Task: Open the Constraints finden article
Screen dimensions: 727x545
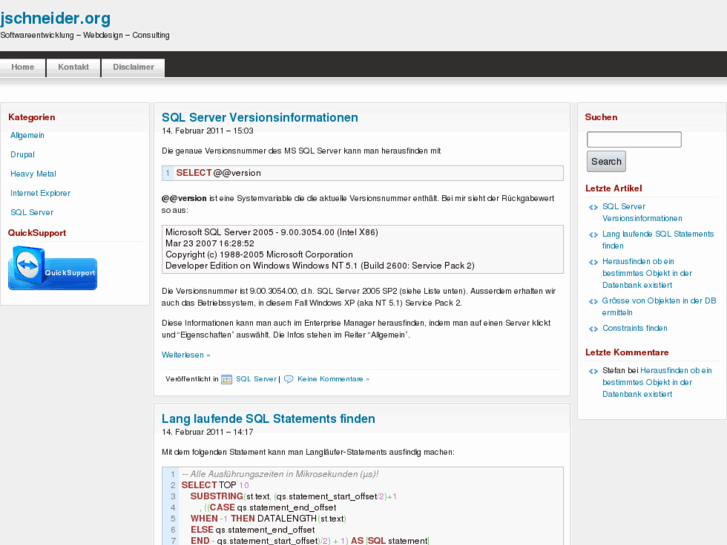Action: pyautogui.click(x=635, y=328)
